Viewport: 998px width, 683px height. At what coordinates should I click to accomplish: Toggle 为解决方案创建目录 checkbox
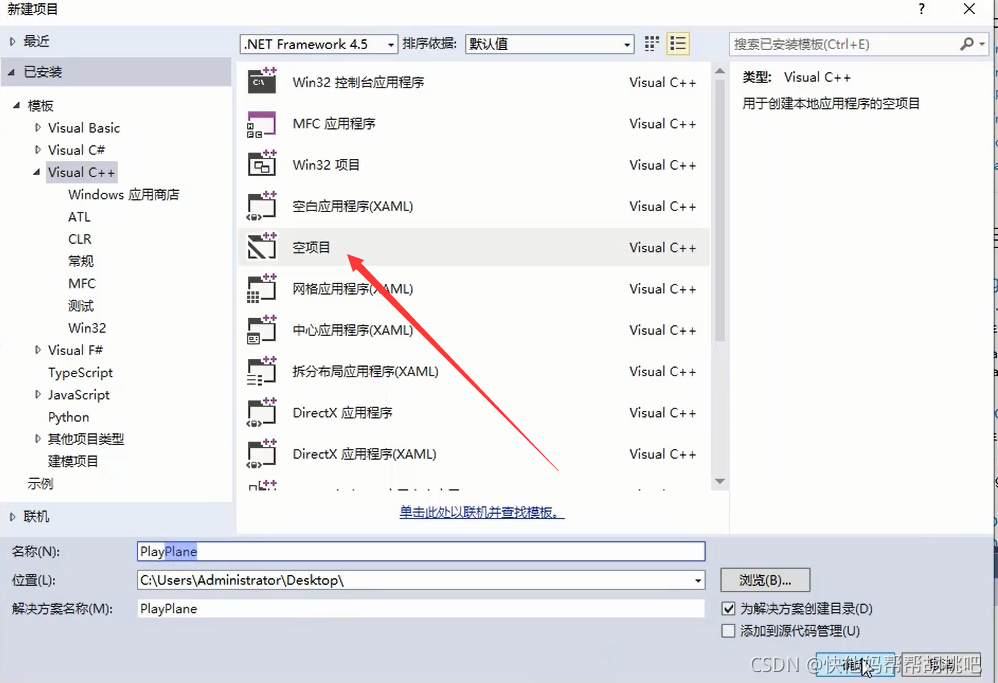[729, 609]
